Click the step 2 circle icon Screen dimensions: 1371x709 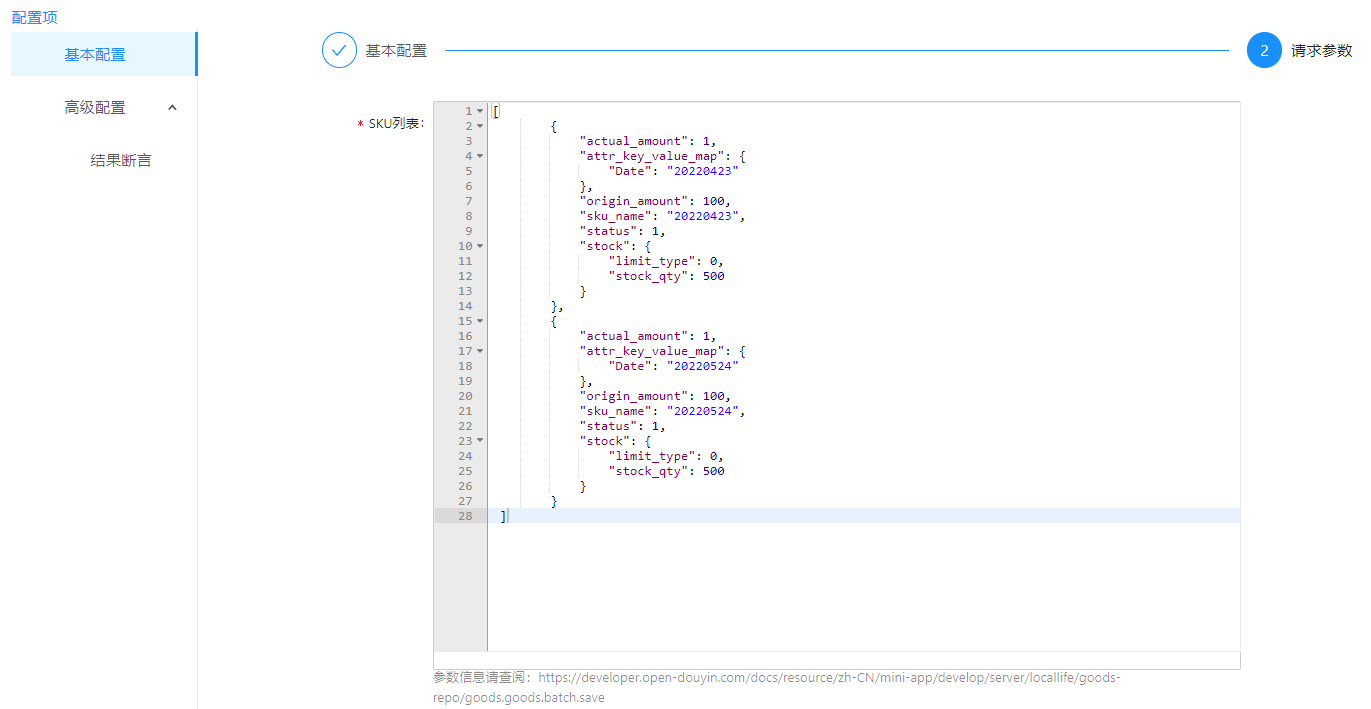[x=1264, y=50]
